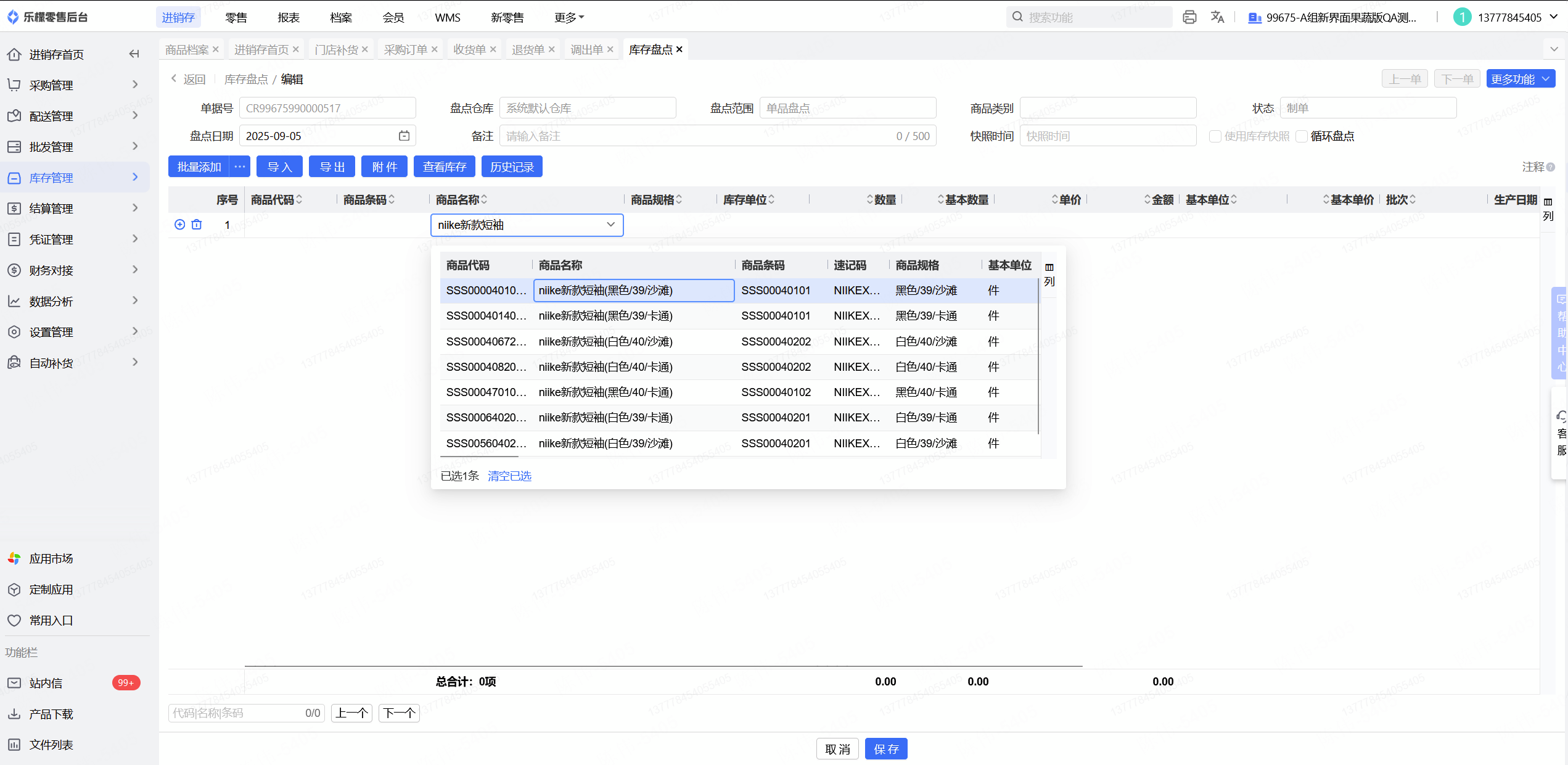
Task: Click the 保存 button
Action: pos(885,749)
